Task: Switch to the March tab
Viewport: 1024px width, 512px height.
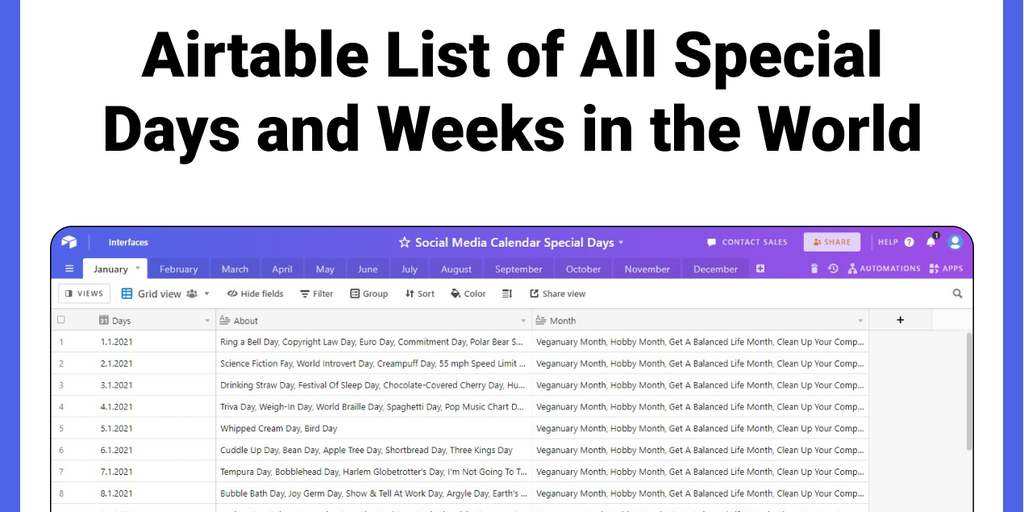Action: tap(234, 269)
